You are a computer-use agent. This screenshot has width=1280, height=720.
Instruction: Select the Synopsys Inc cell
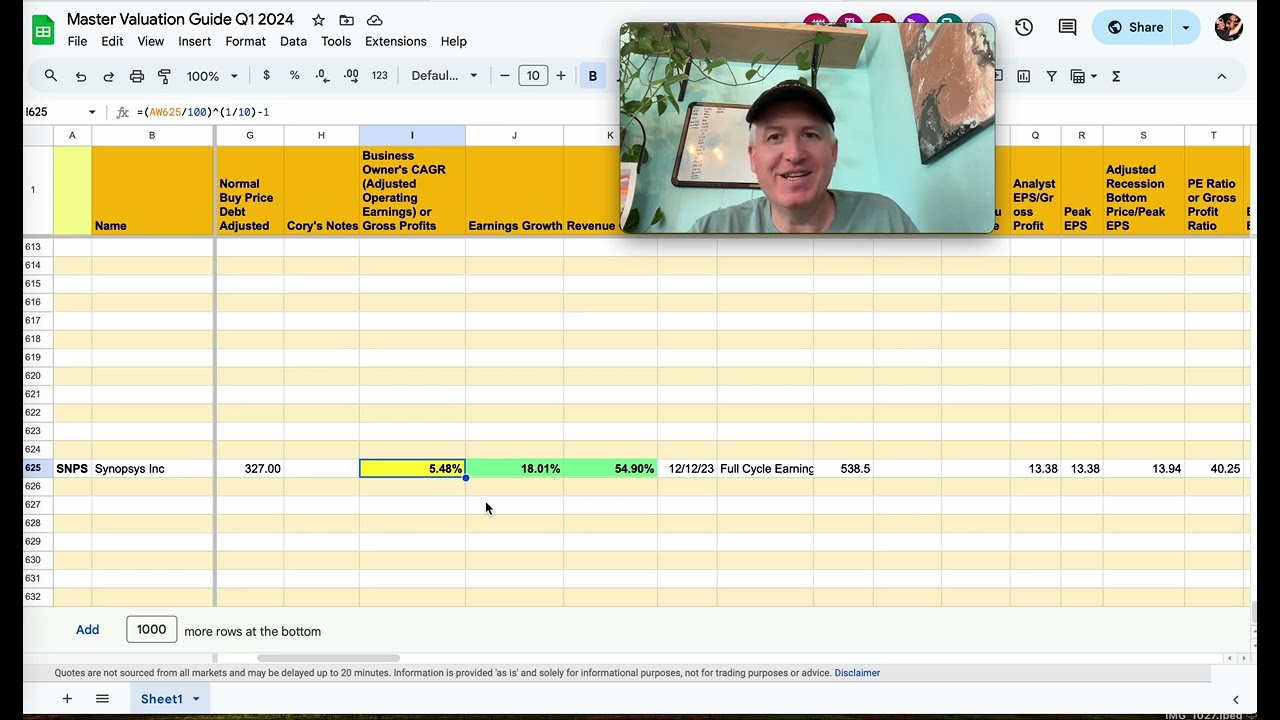(152, 468)
